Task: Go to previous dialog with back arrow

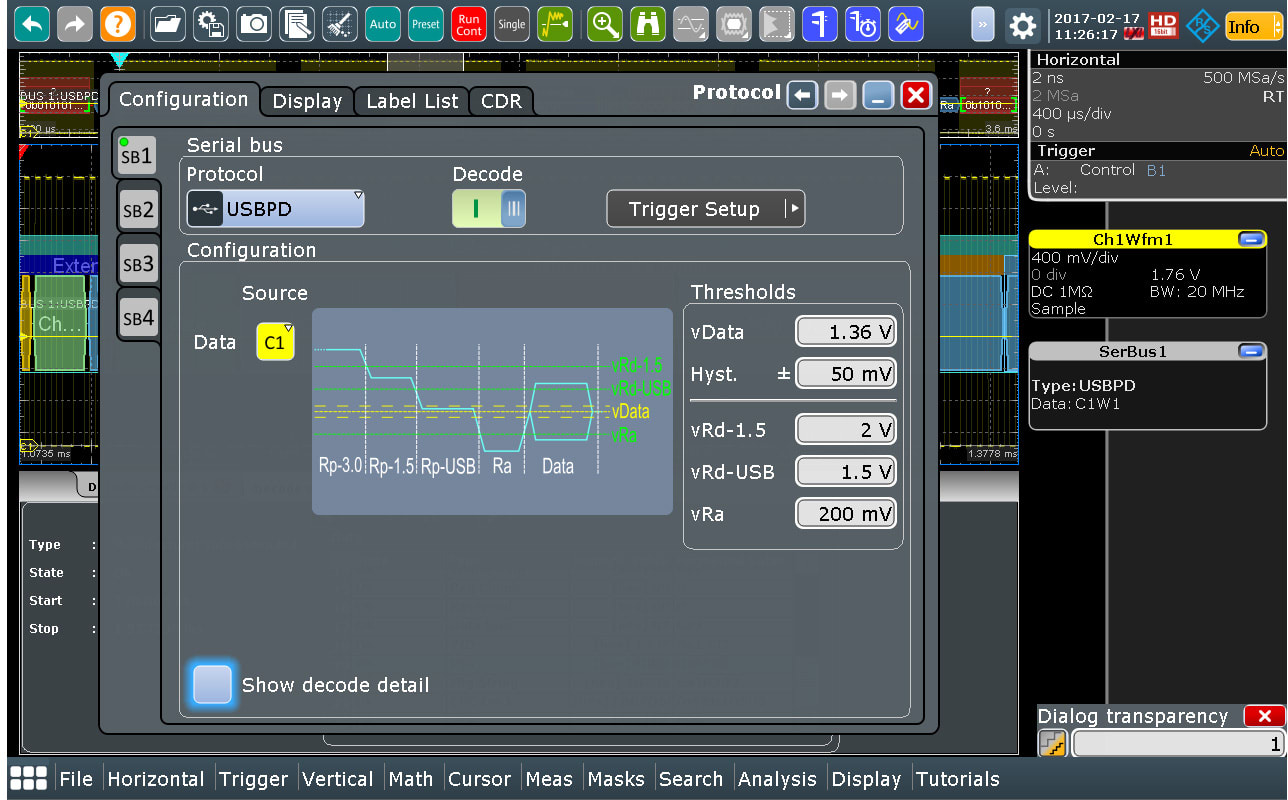Action: coord(802,96)
